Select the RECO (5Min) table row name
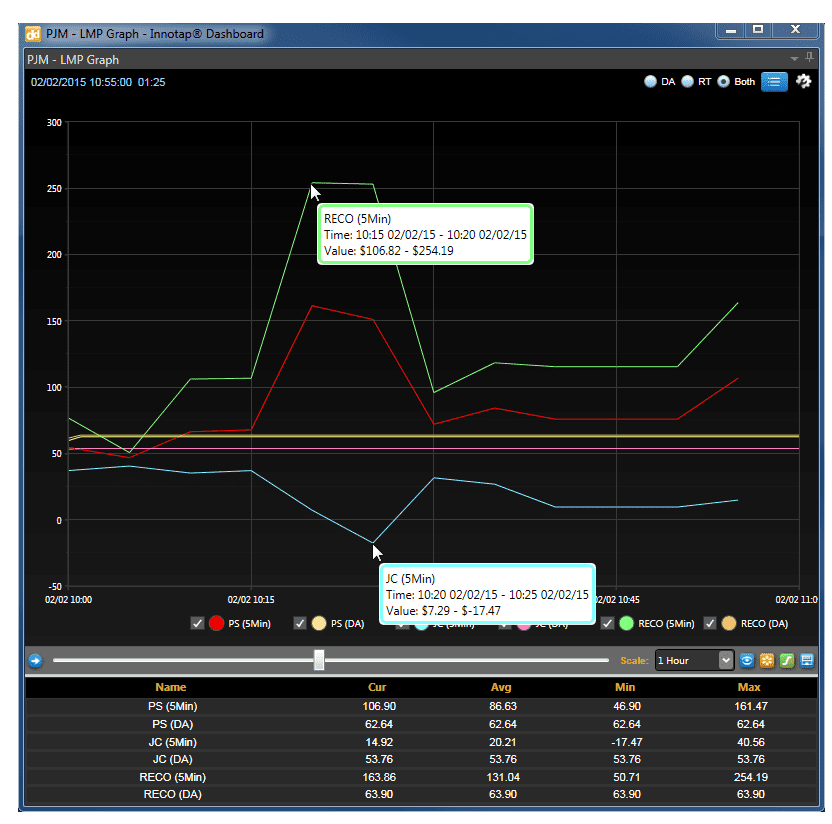The image size is (832, 824). coord(172,777)
